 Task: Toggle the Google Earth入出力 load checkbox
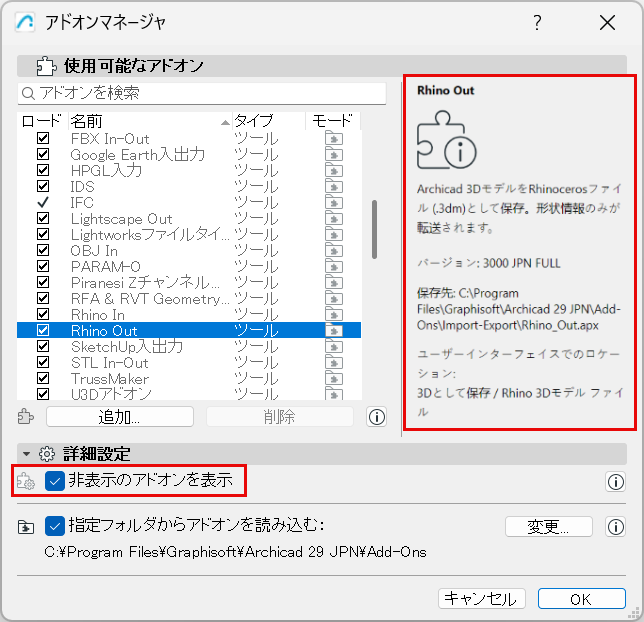pos(43,154)
